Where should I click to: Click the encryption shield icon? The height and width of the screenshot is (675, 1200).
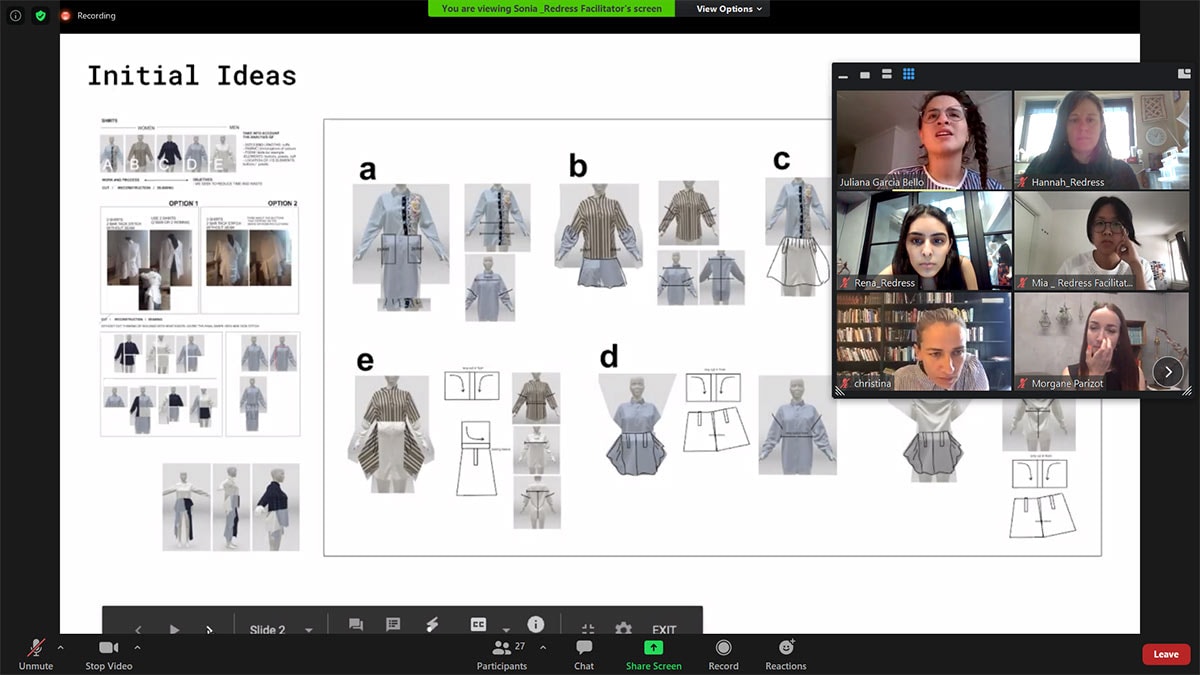(41, 16)
